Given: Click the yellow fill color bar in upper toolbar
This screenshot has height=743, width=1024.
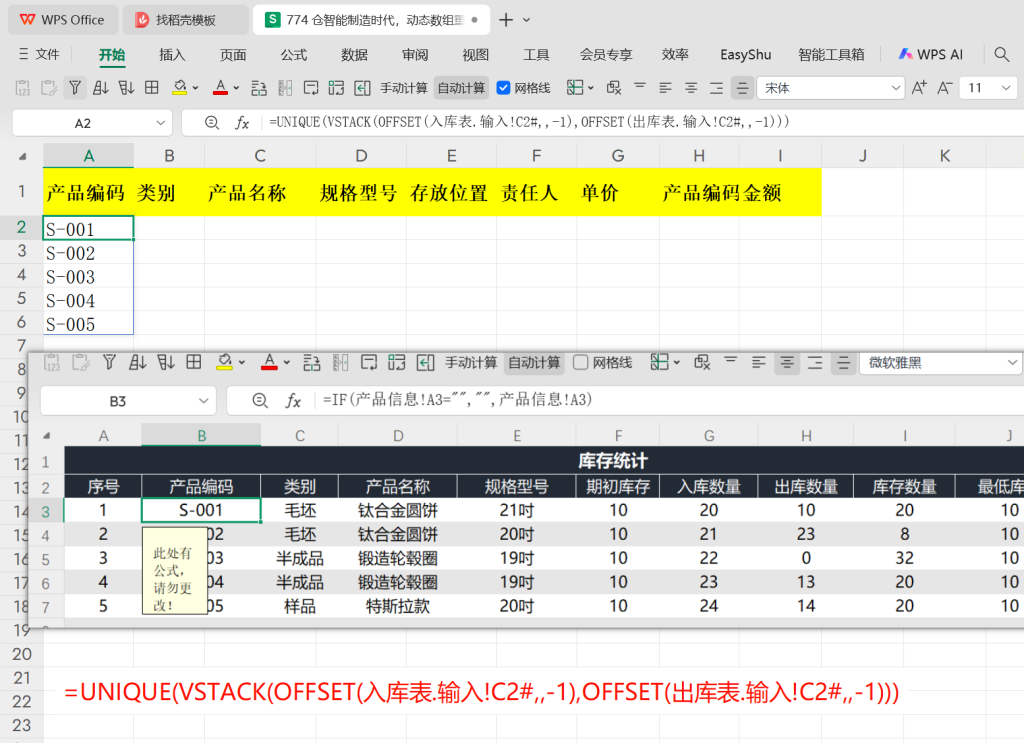Looking at the screenshot, I should click(180, 95).
